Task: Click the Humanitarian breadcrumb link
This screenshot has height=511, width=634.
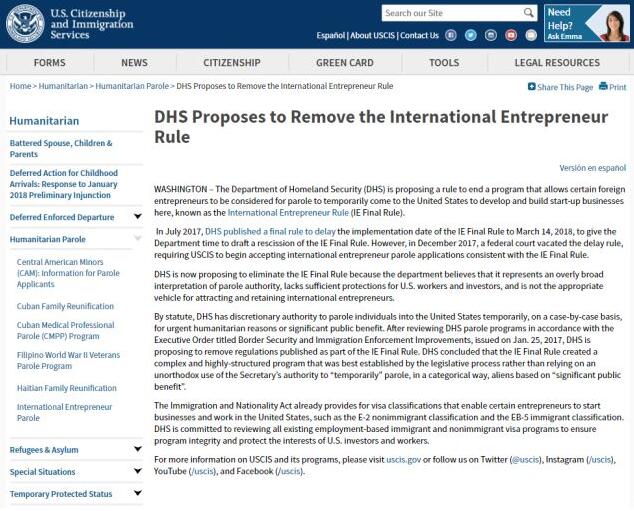Action: [63, 86]
